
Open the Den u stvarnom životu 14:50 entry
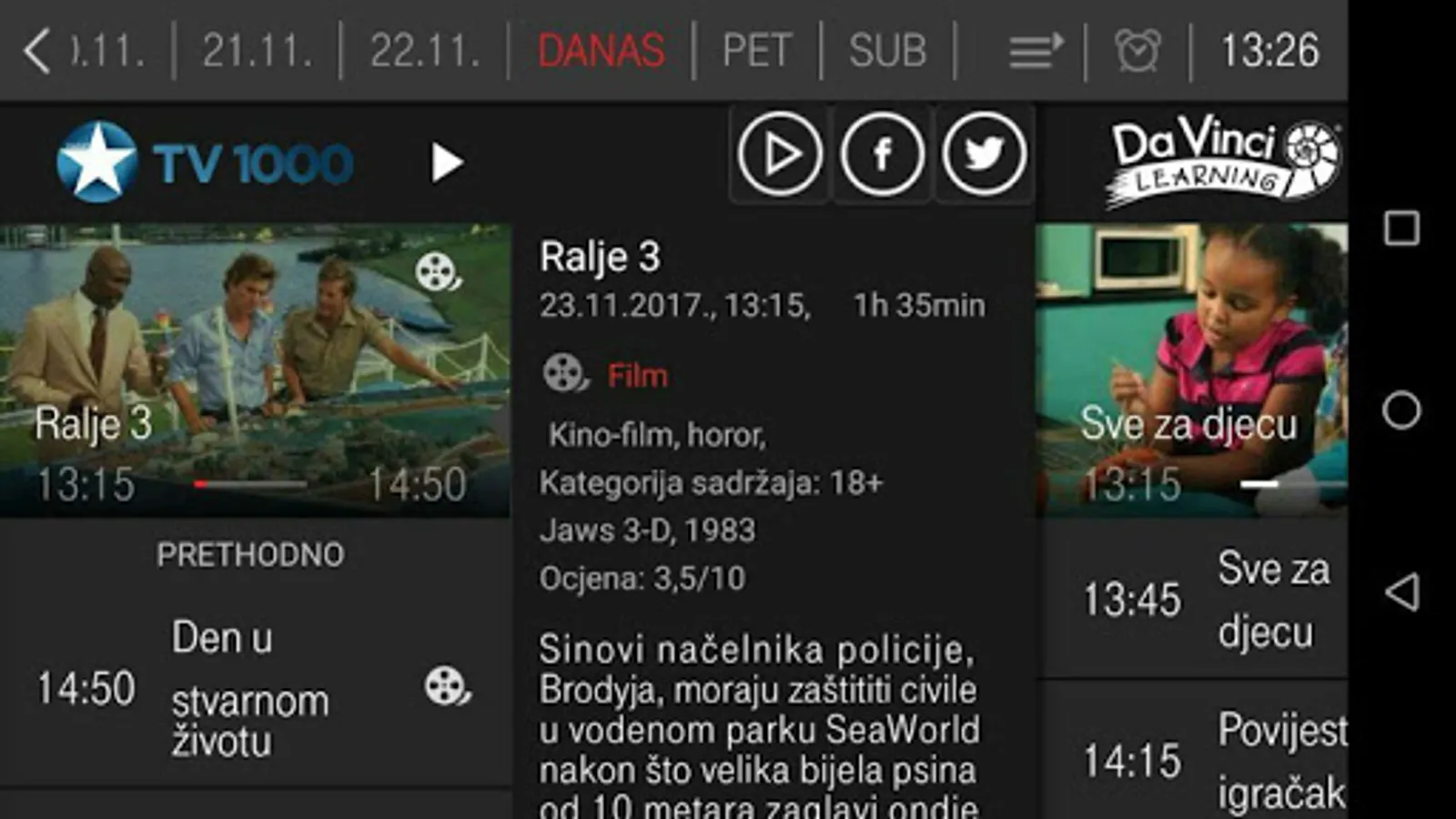256,689
